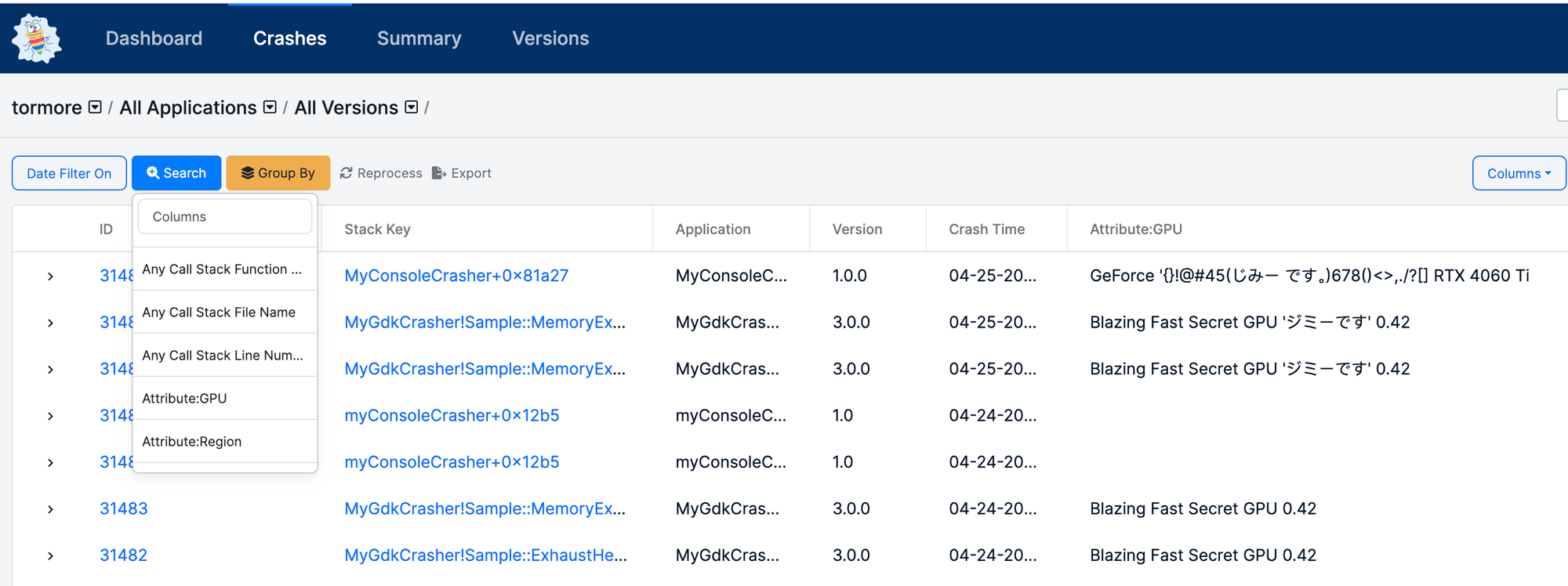Expand the first crash row chevron

pos(50,277)
